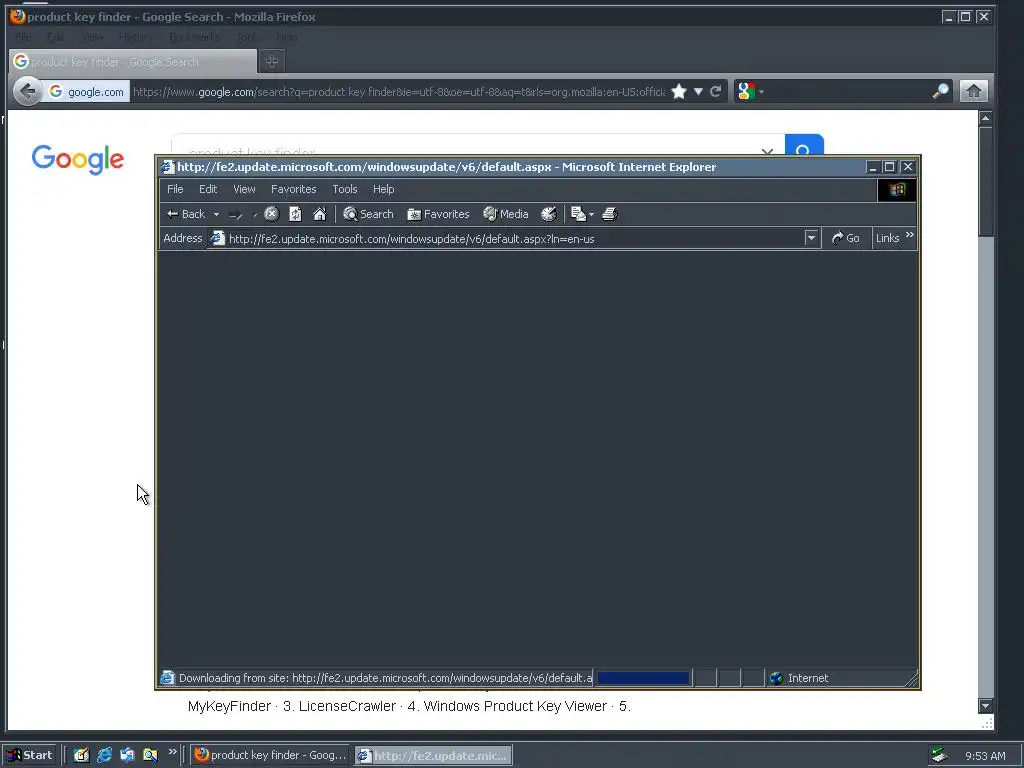Viewport: 1024px width, 768px height.
Task: Open the Windows Start menu
Action: pos(30,755)
